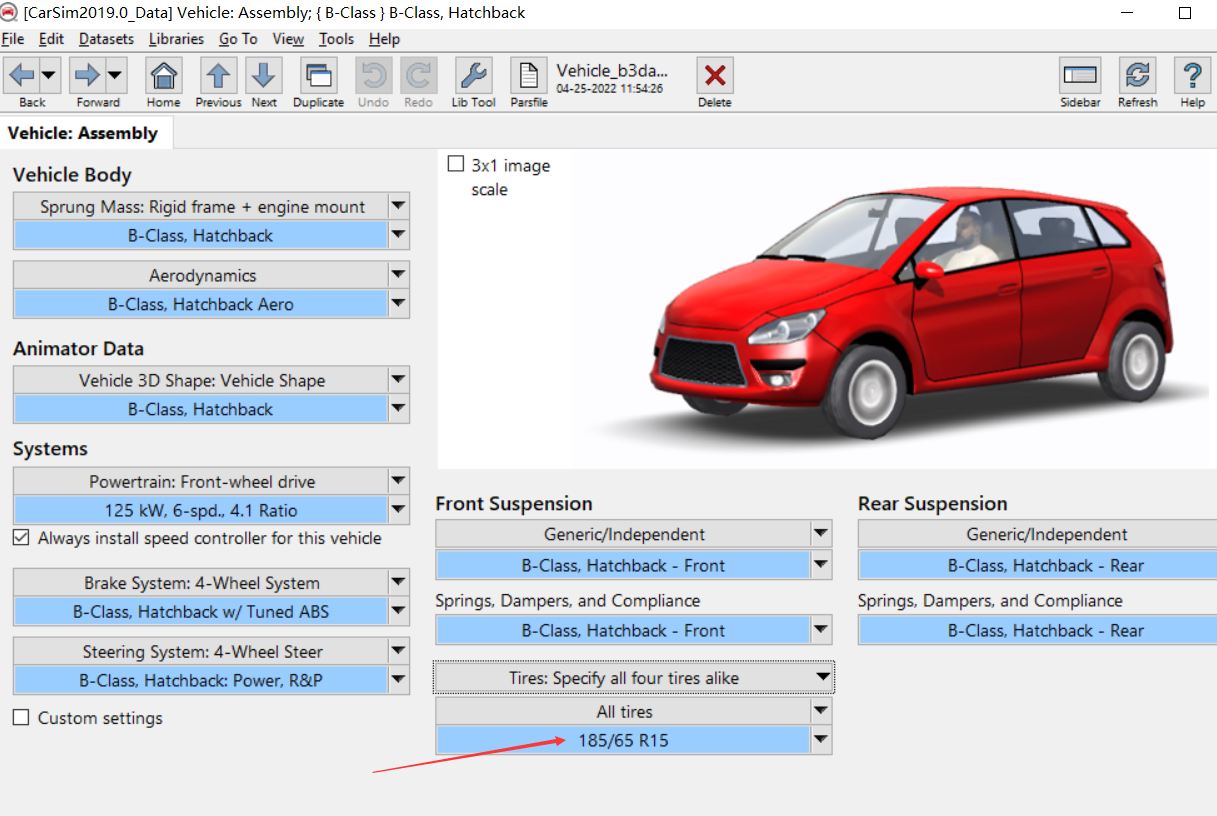Click the CarSim title bar app icon
The image size is (1217, 816).
9,13
